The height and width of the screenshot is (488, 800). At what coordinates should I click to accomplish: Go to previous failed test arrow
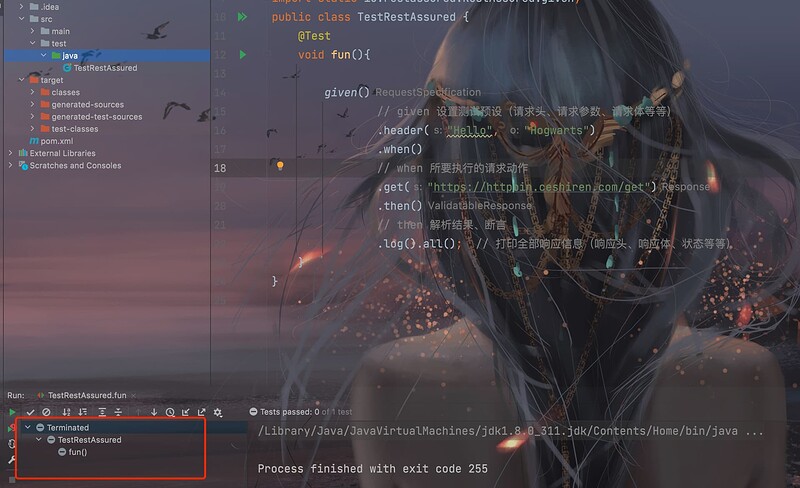point(138,412)
